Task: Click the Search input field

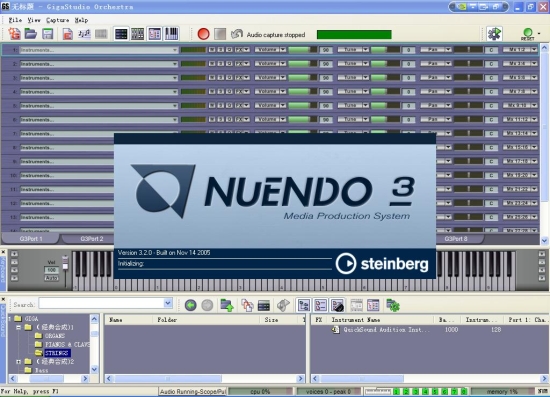Action: click(x=101, y=303)
